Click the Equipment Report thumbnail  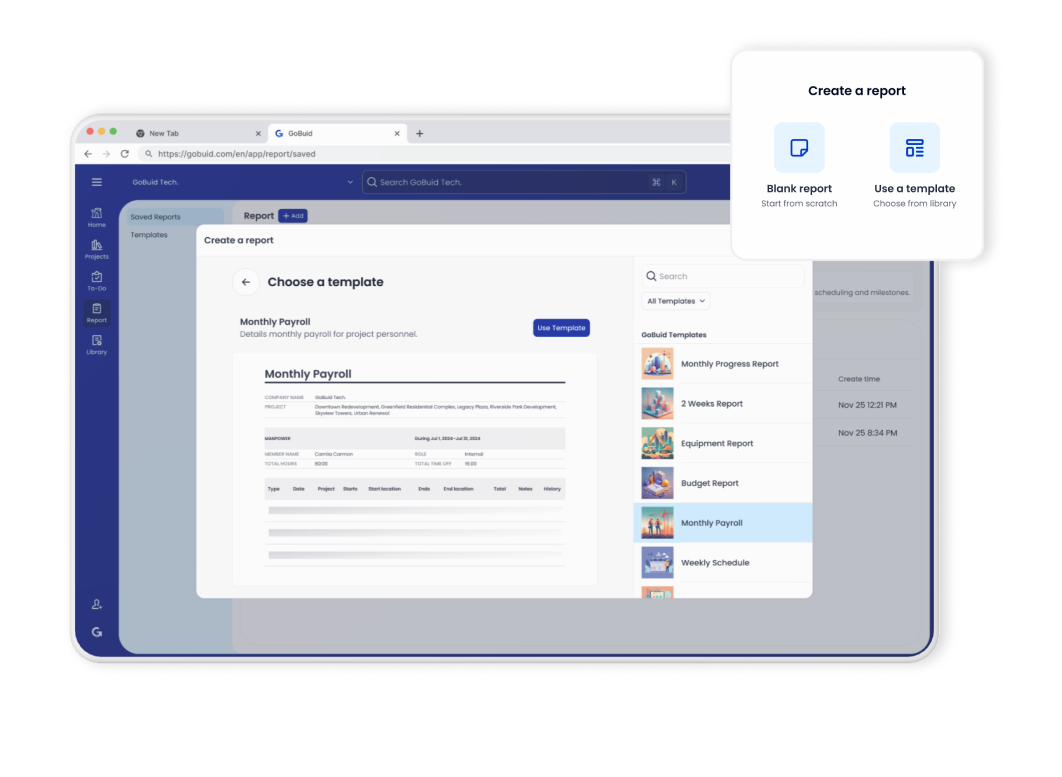(x=657, y=442)
